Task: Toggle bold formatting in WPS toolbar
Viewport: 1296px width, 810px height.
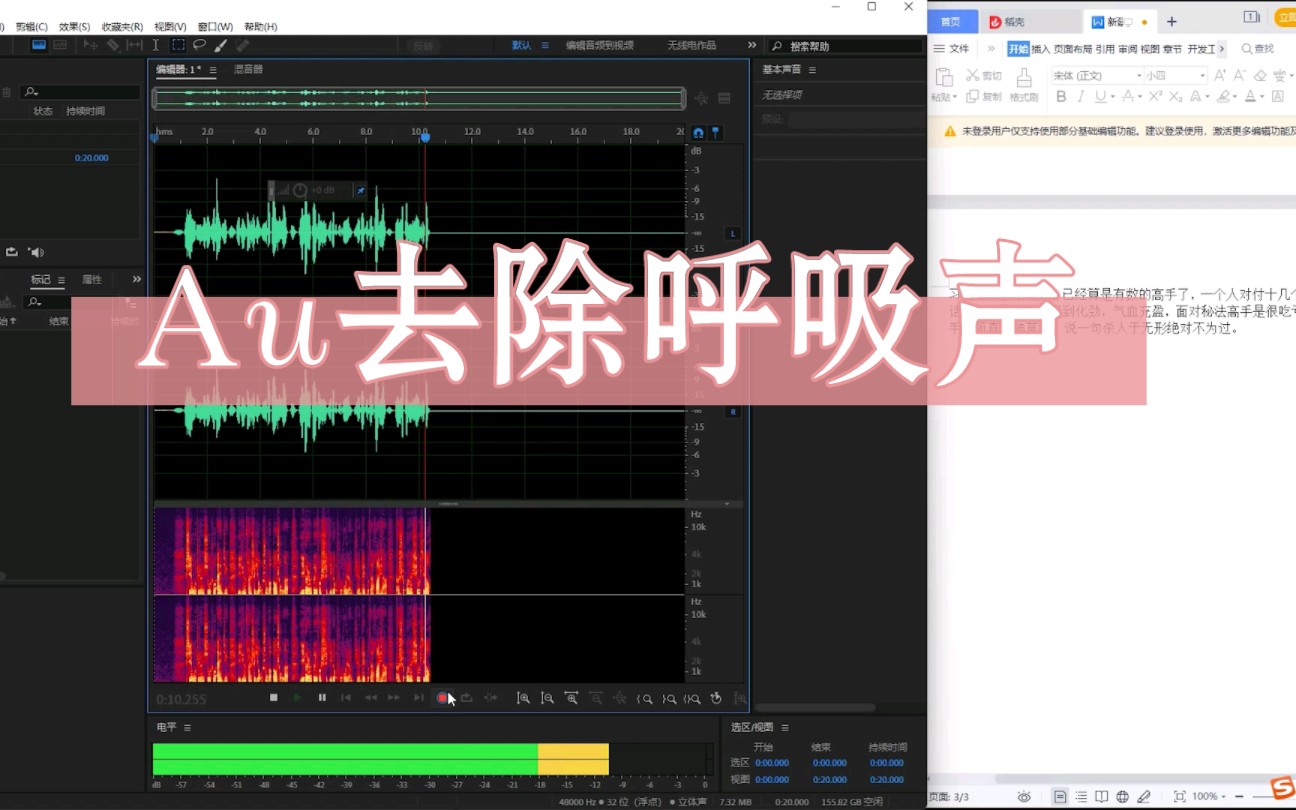Action: coord(1061,96)
